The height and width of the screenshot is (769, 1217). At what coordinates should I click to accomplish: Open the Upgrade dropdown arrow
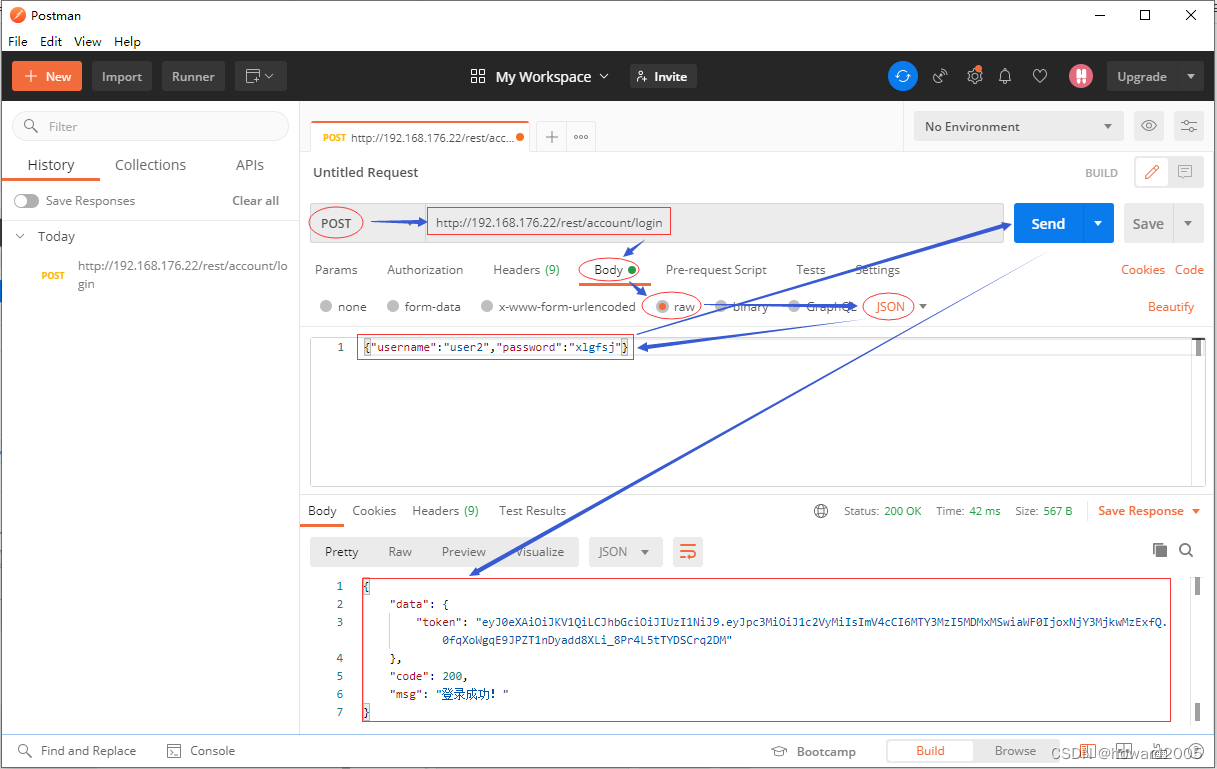click(x=1190, y=76)
